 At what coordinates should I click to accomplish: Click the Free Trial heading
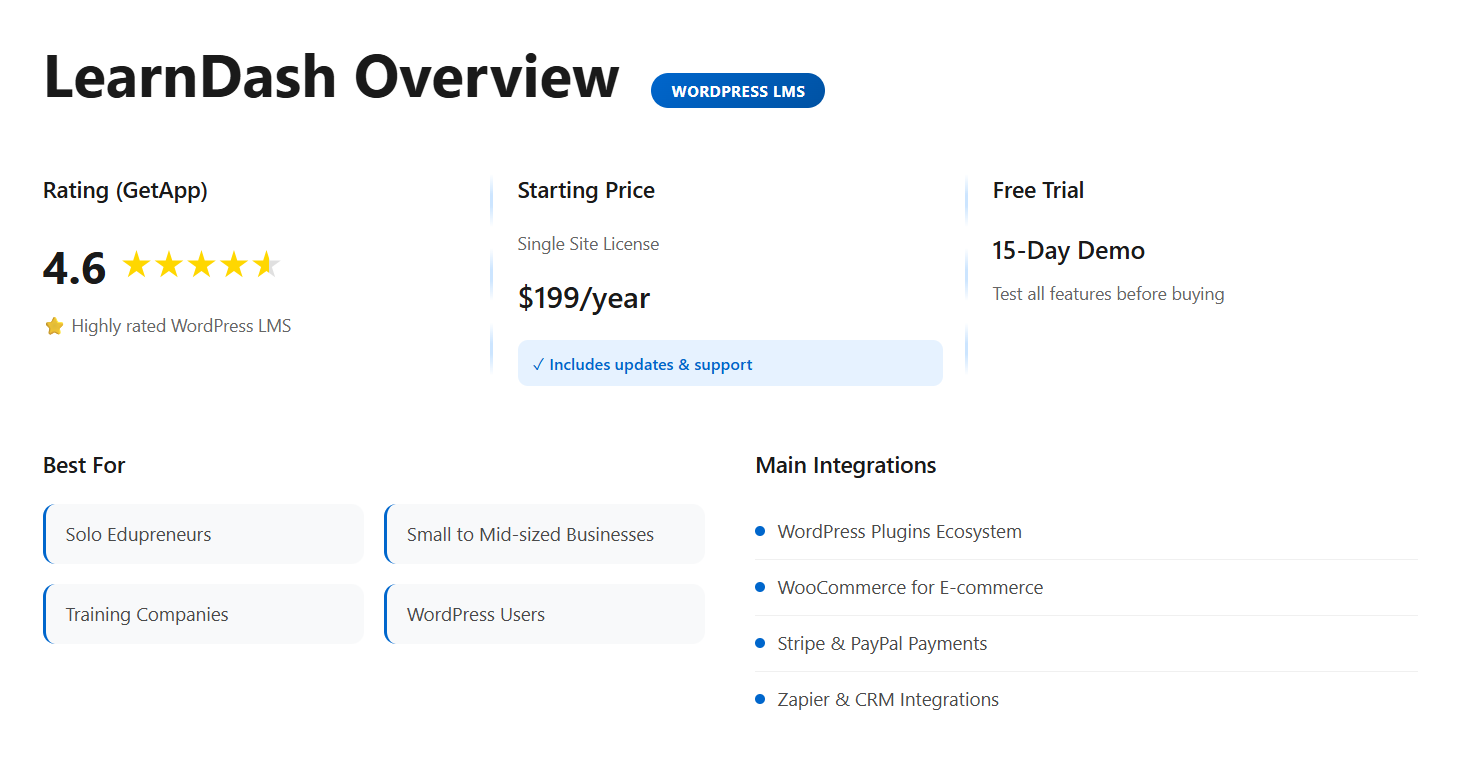click(1038, 190)
